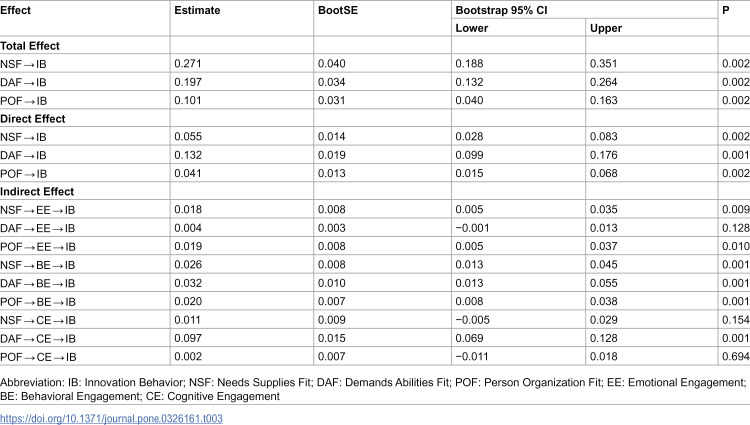Click the 0.271 estimate cell

188,64
